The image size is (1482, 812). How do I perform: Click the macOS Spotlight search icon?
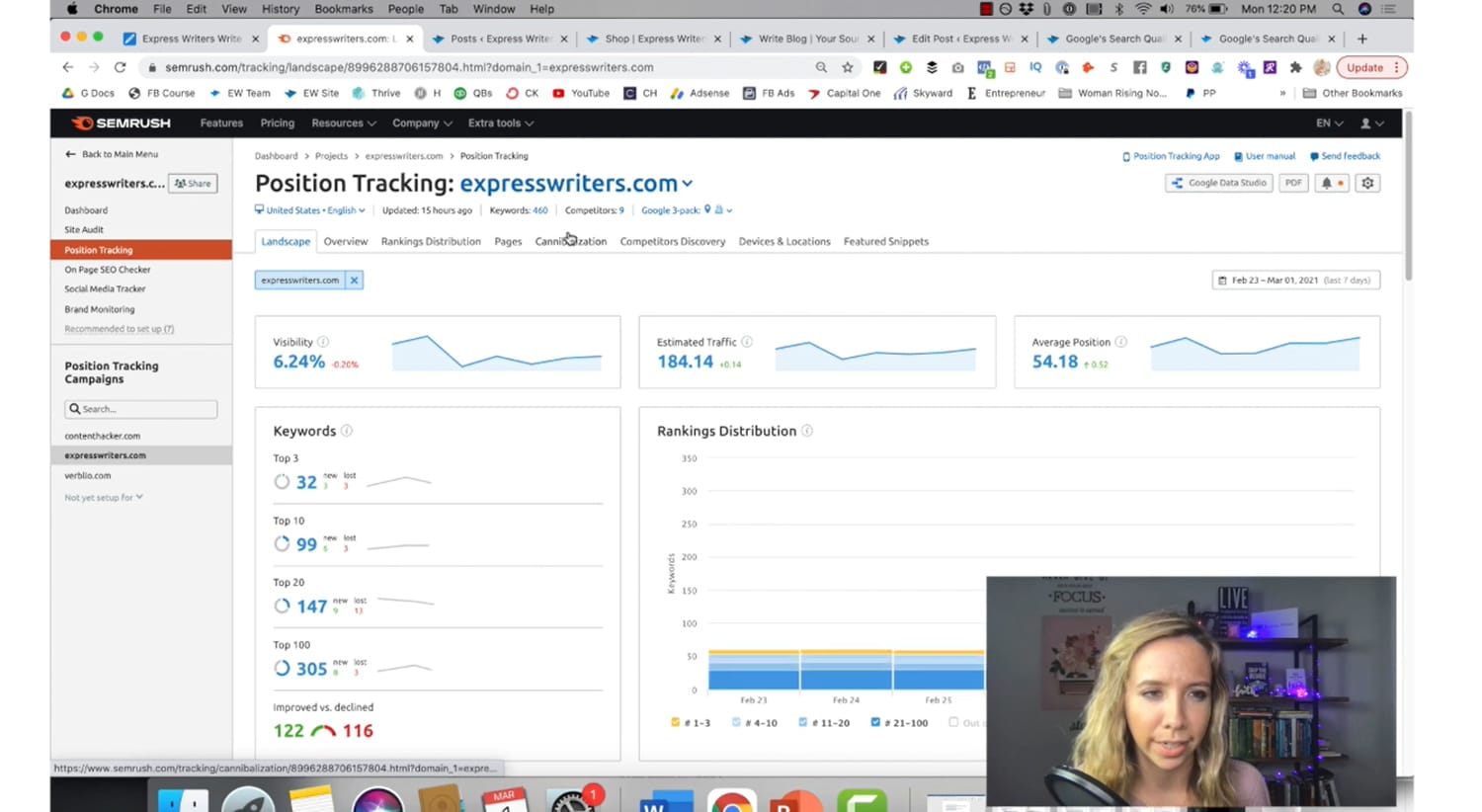1337,9
